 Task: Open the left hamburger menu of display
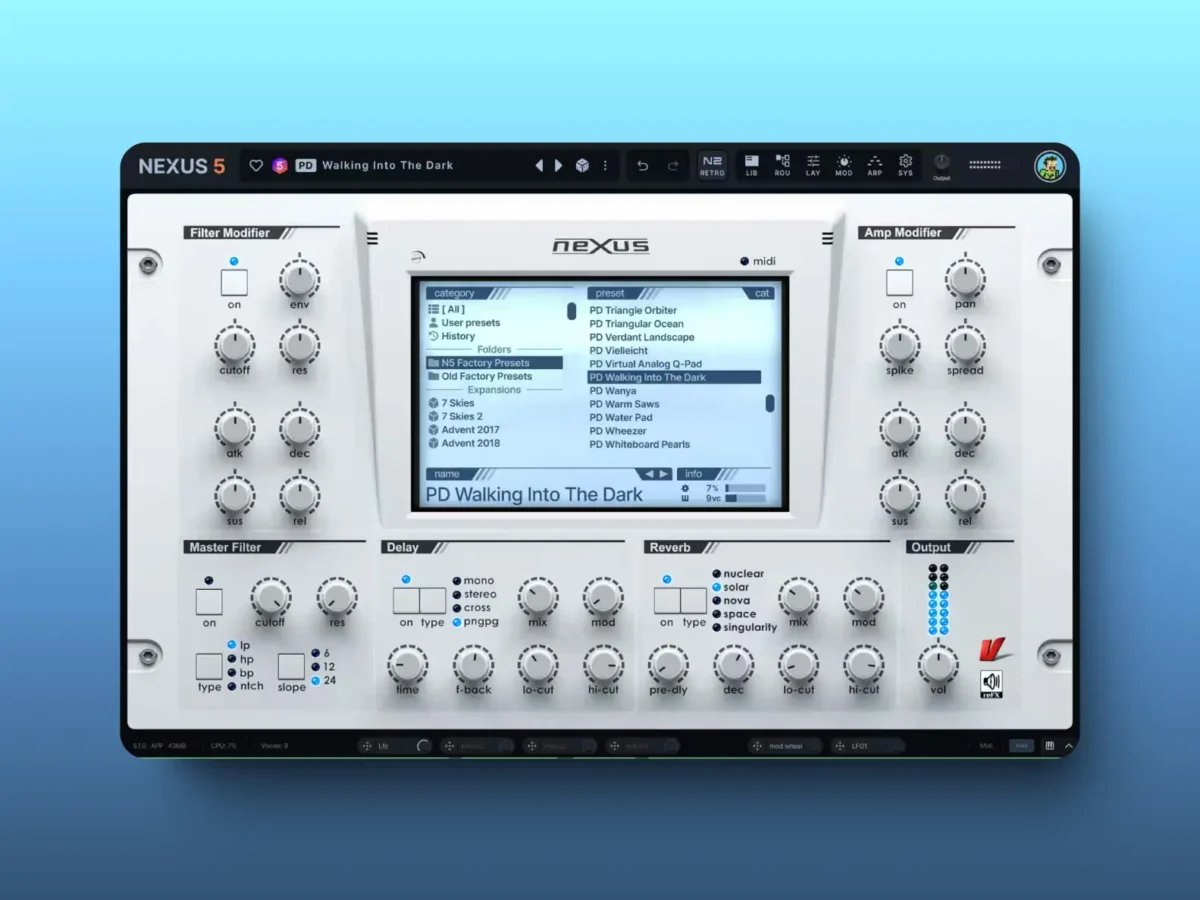pyautogui.click(x=372, y=238)
